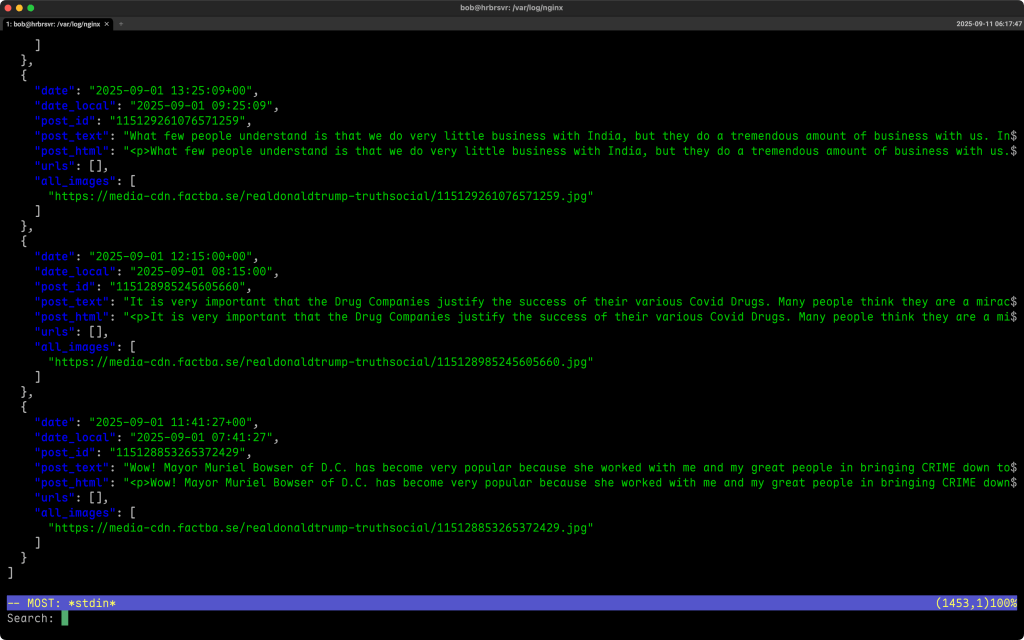Screen dimensions: 1024x640
Task: Maximize the terminal with the green button
Action: pos(31,8)
